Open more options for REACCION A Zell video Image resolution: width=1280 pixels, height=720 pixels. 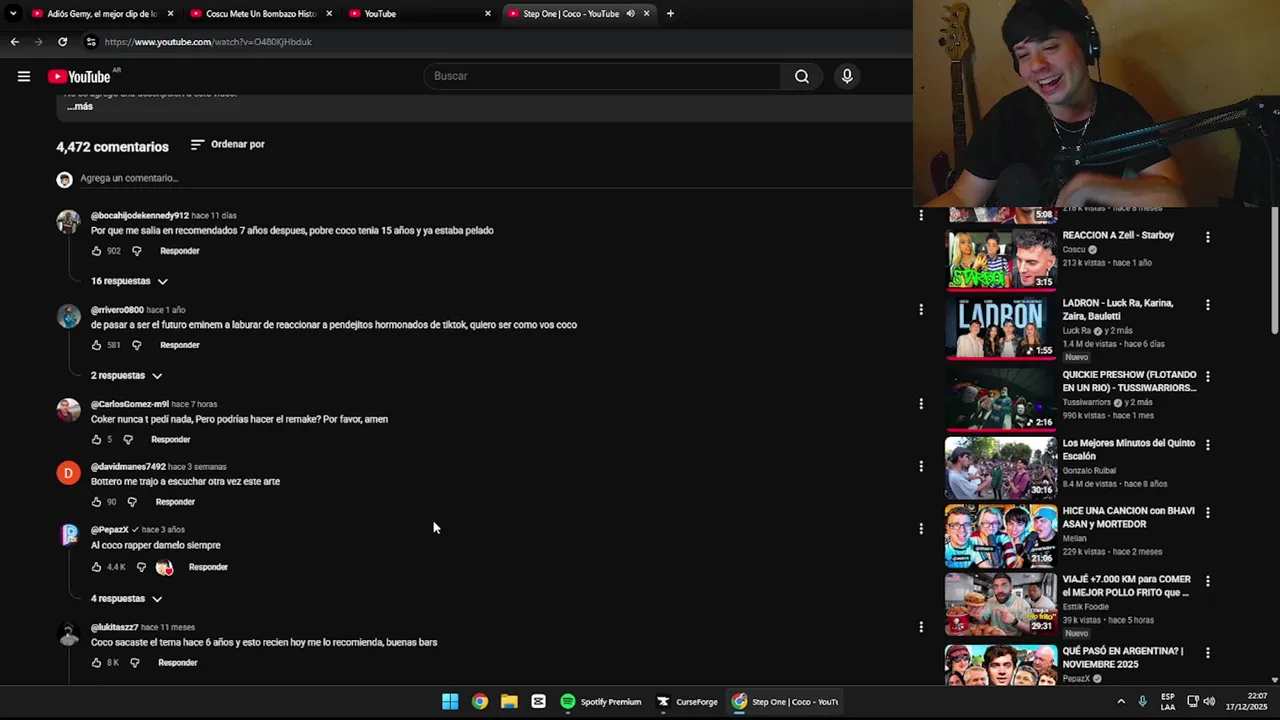1208,238
